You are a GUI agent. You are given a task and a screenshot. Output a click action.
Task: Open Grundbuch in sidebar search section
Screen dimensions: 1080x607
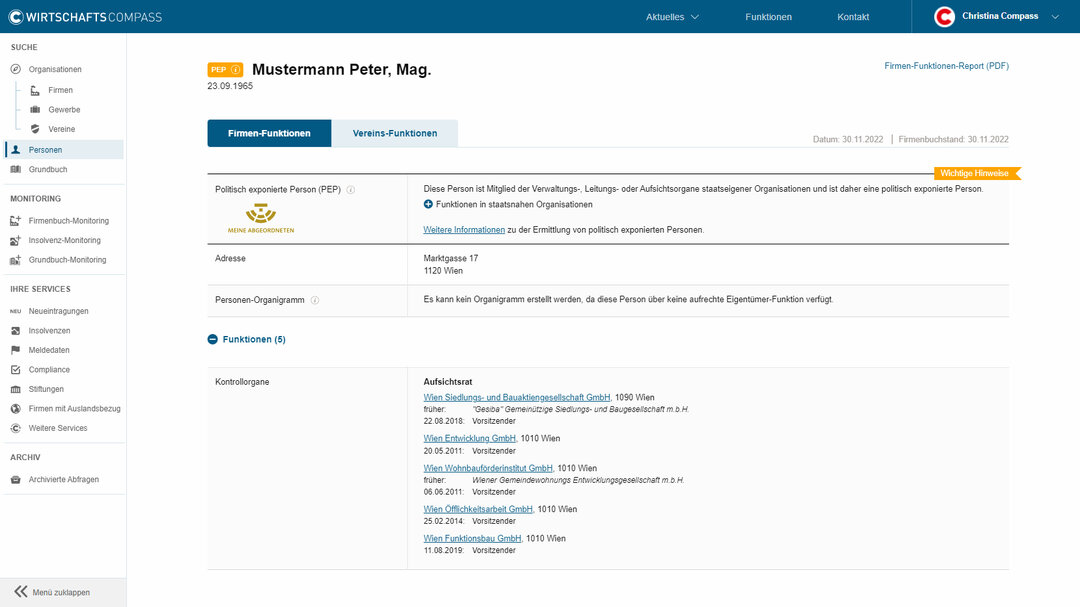pos(48,169)
